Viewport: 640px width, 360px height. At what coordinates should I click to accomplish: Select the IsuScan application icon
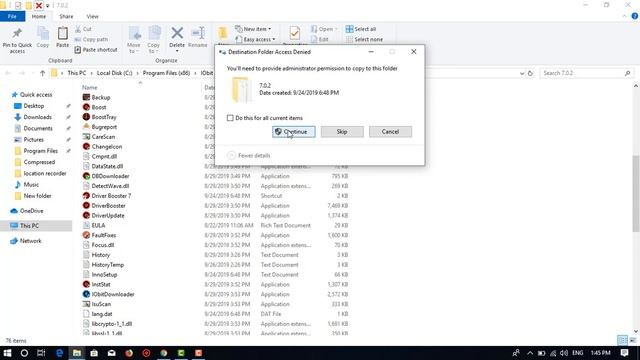(x=86, y=304)
